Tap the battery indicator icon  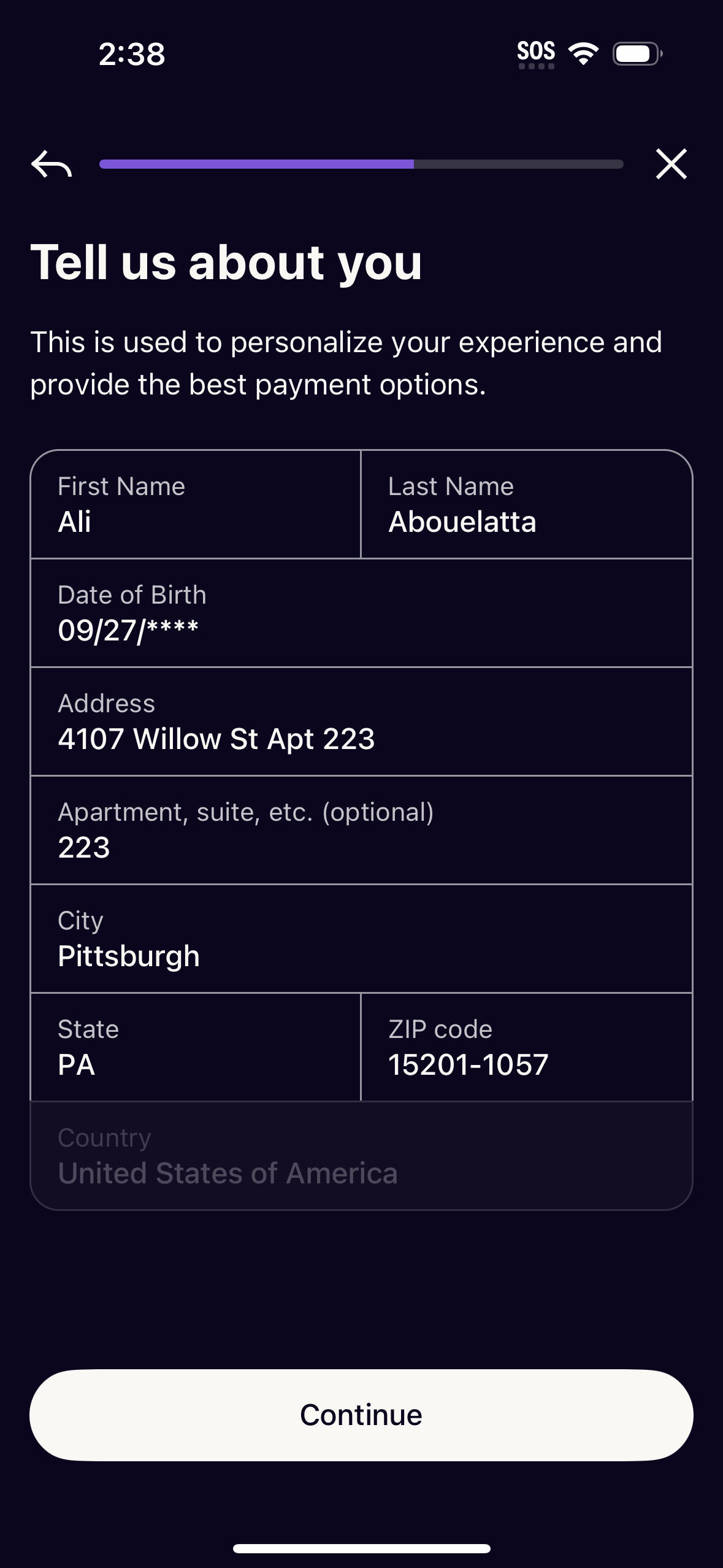coord(637,54)
